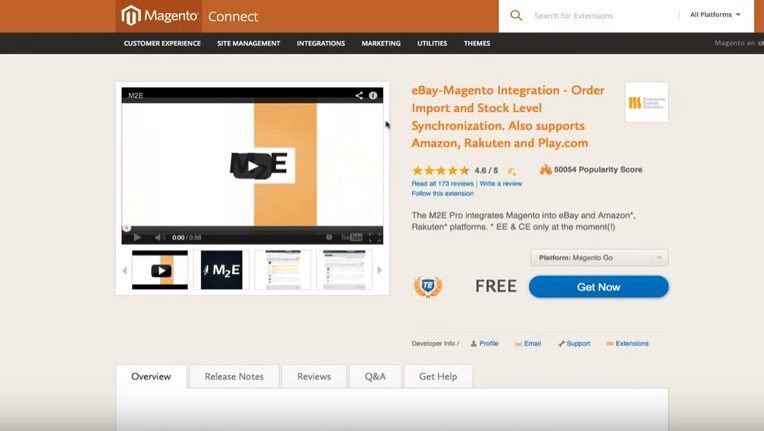This screenshot has height=431, width=764.
Task: Select the M2E logo thumbnail
Action: 222,270
